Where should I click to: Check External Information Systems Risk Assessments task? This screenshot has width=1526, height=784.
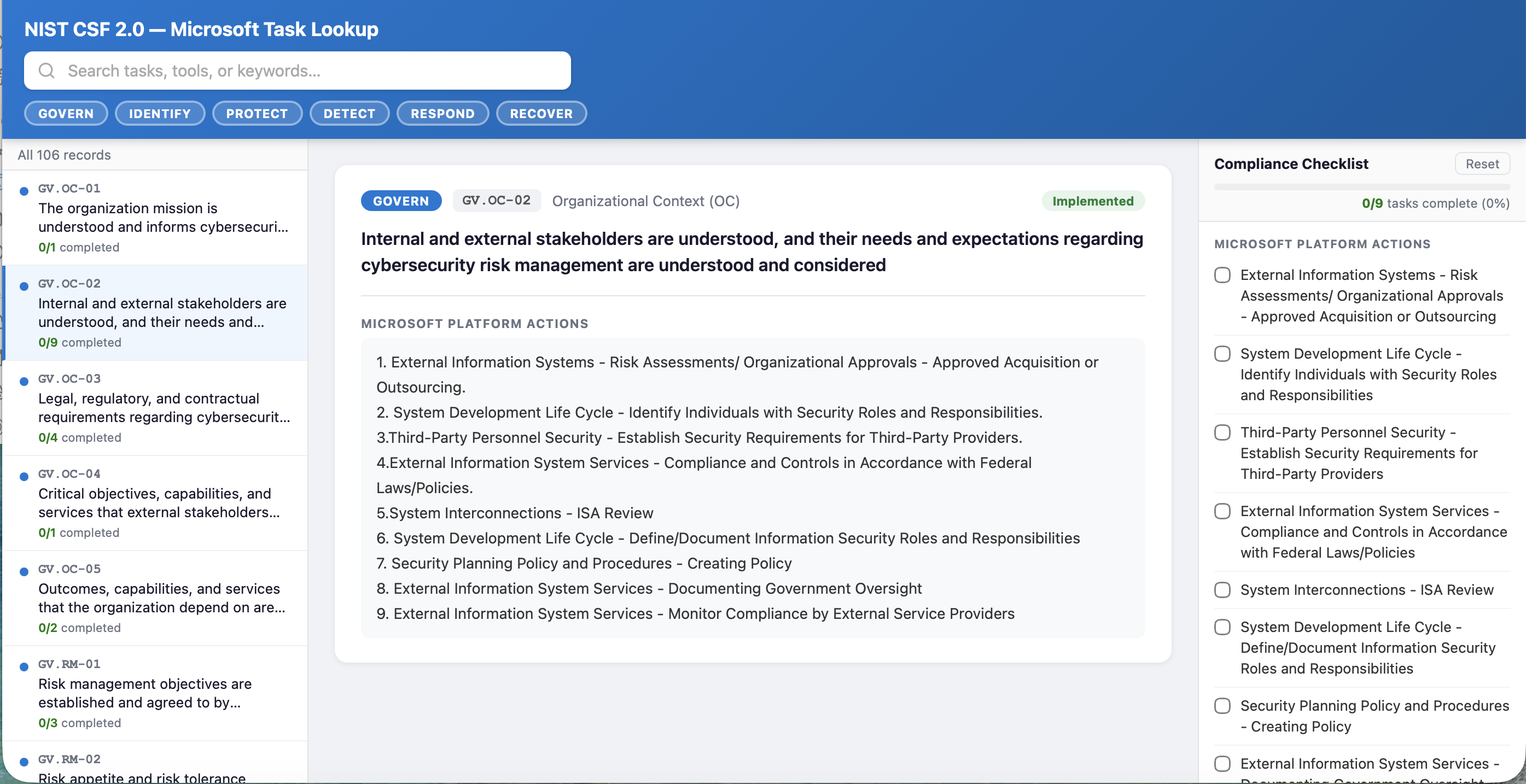1222,275
